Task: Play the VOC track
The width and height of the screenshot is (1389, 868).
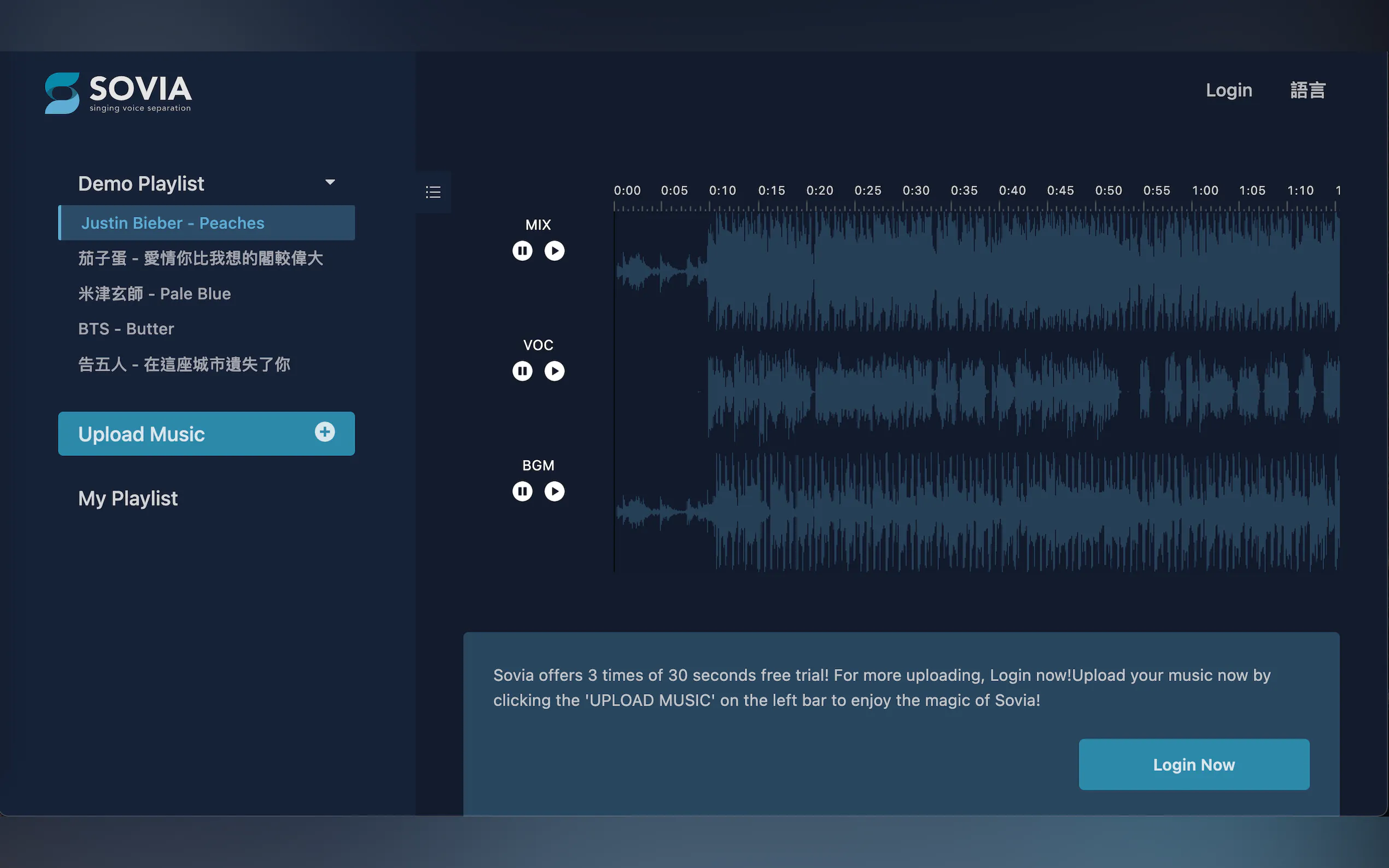Action: pyautogui.click(x=554, y=371)
